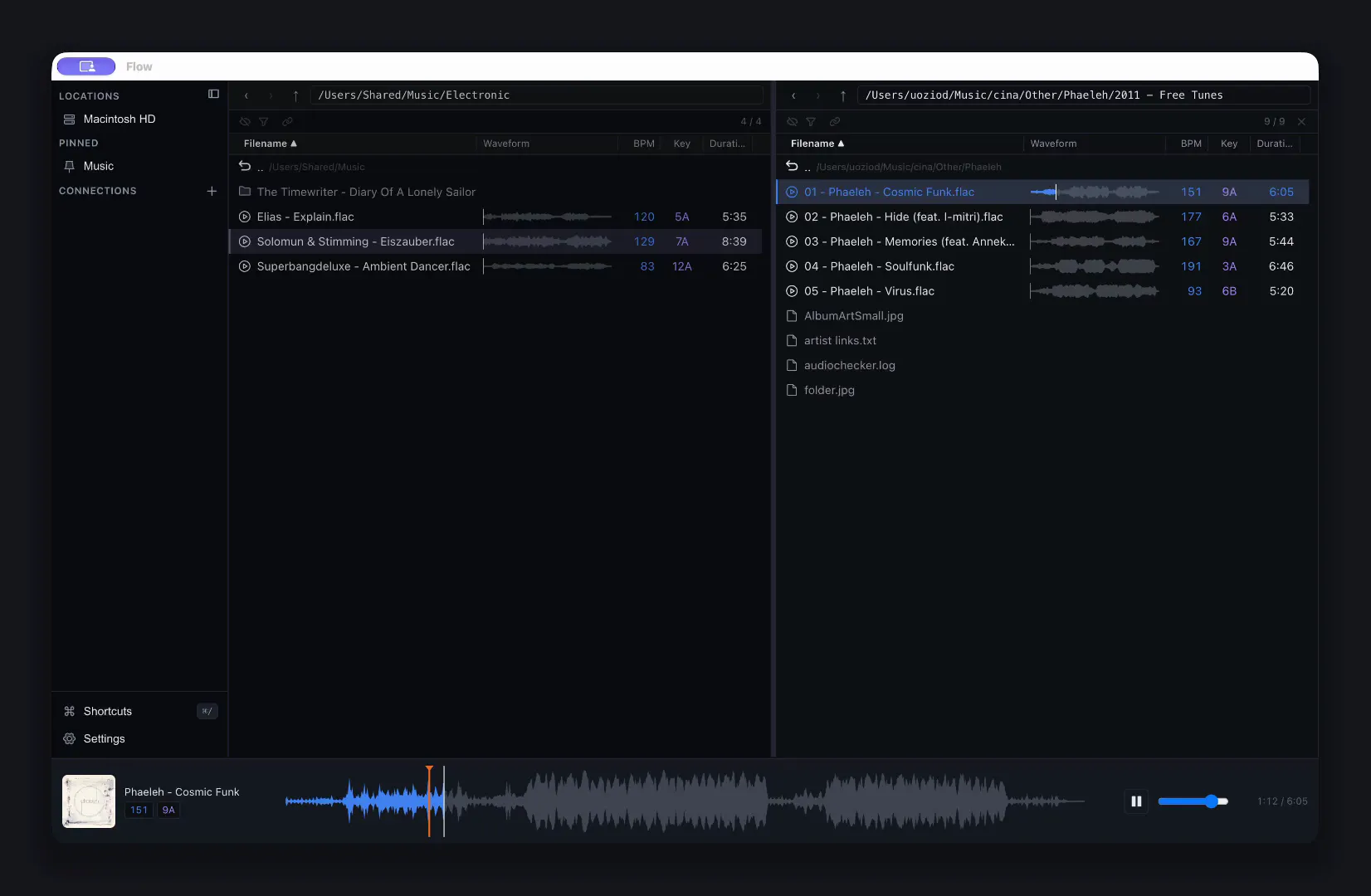
Task: Collapse sidebar using the panel icon
Action: (x=213, y=95)
